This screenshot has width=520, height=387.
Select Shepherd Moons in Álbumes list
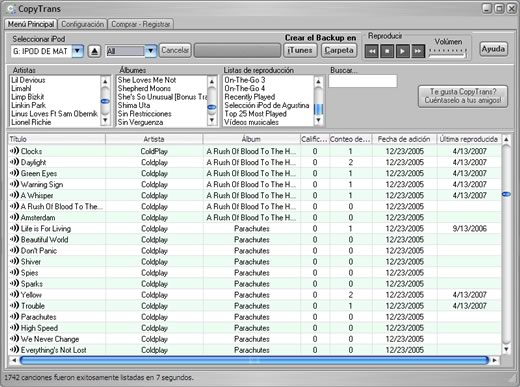tap(144, 88)
